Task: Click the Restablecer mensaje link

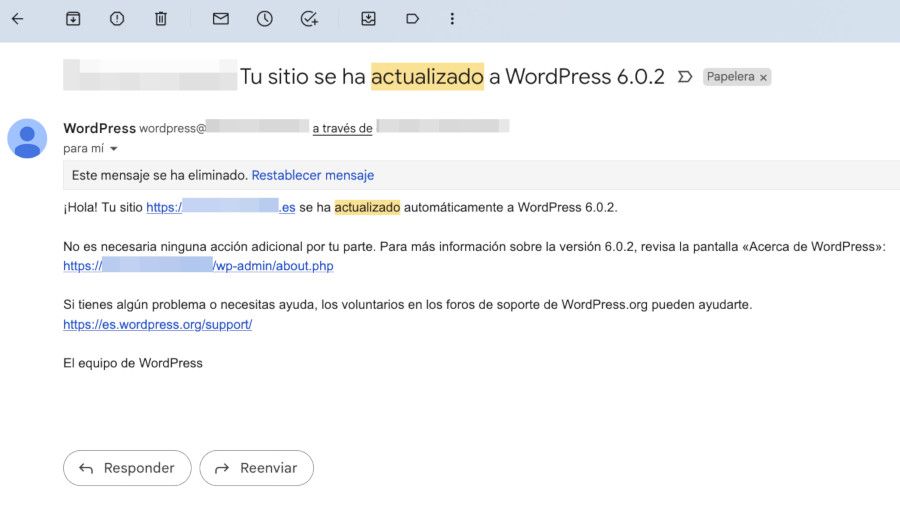Action: pos(313,175)
